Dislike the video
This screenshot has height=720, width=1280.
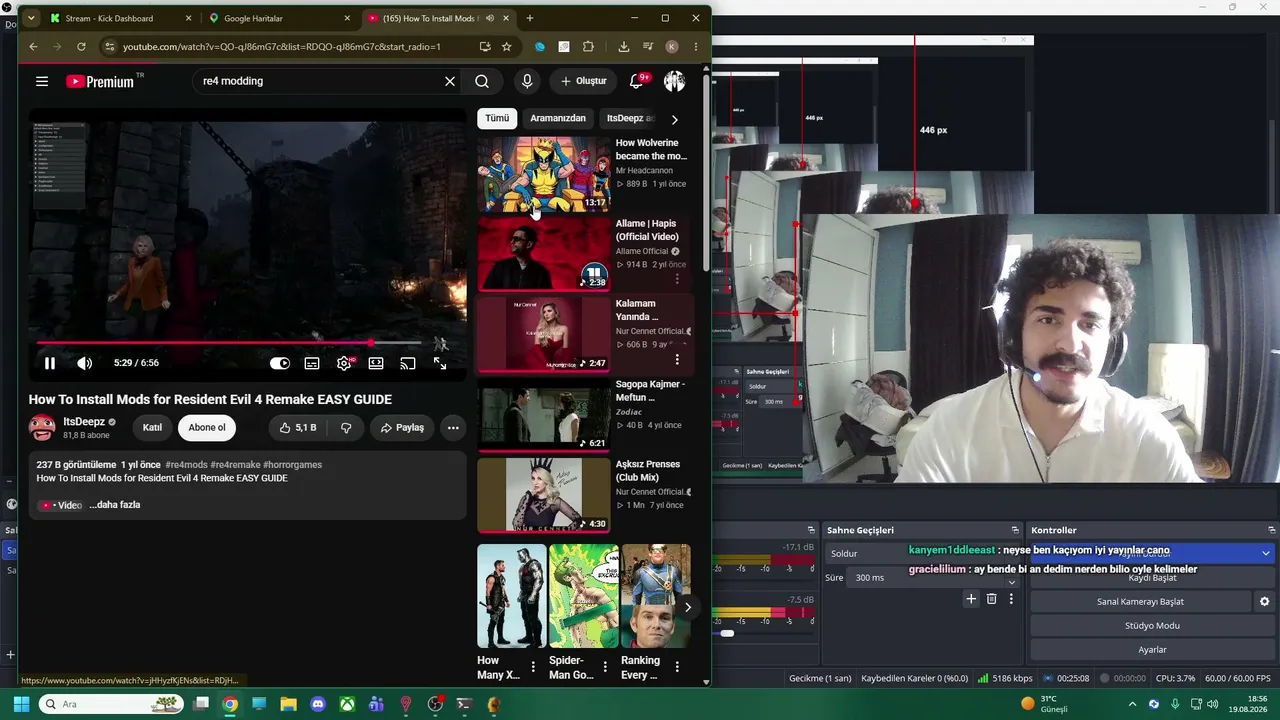tap(346, 428)
